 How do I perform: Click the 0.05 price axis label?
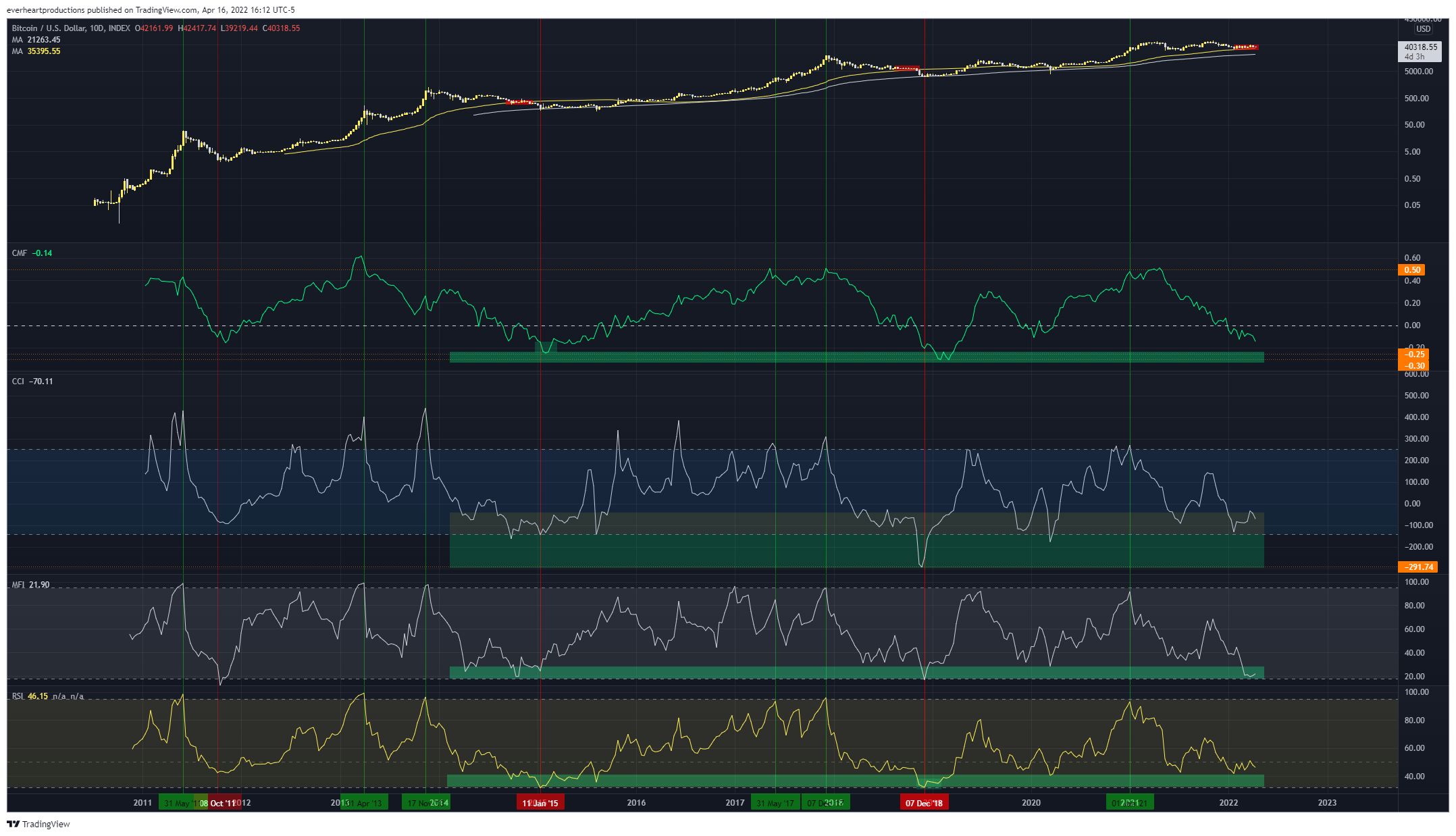pyautogui.click(x=1412, y=205)
